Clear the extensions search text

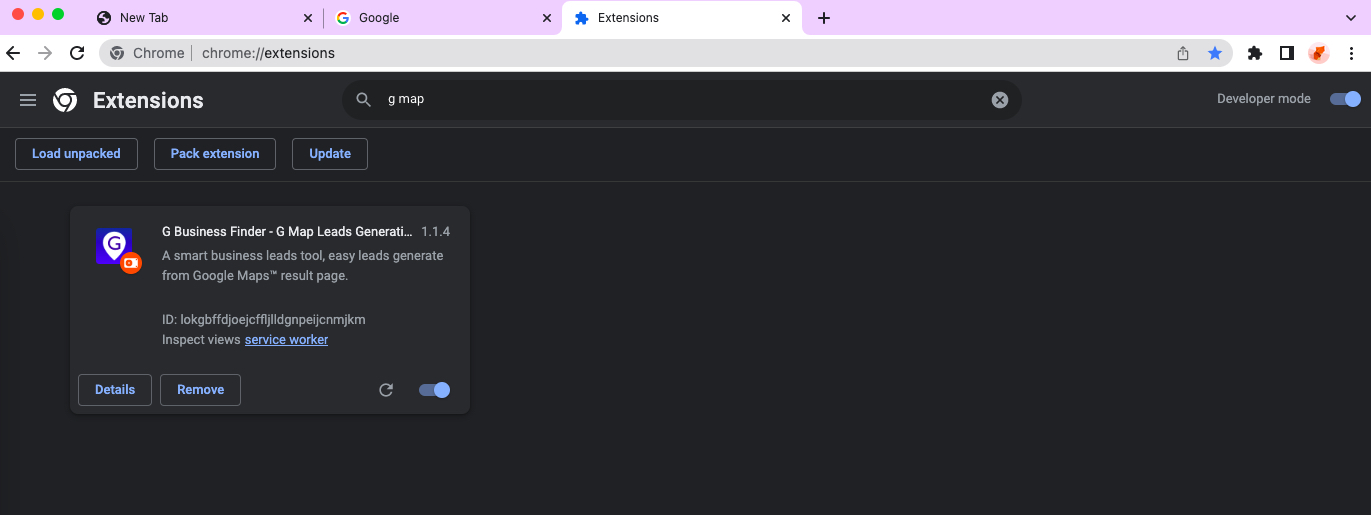click(x=1000, y=100)
